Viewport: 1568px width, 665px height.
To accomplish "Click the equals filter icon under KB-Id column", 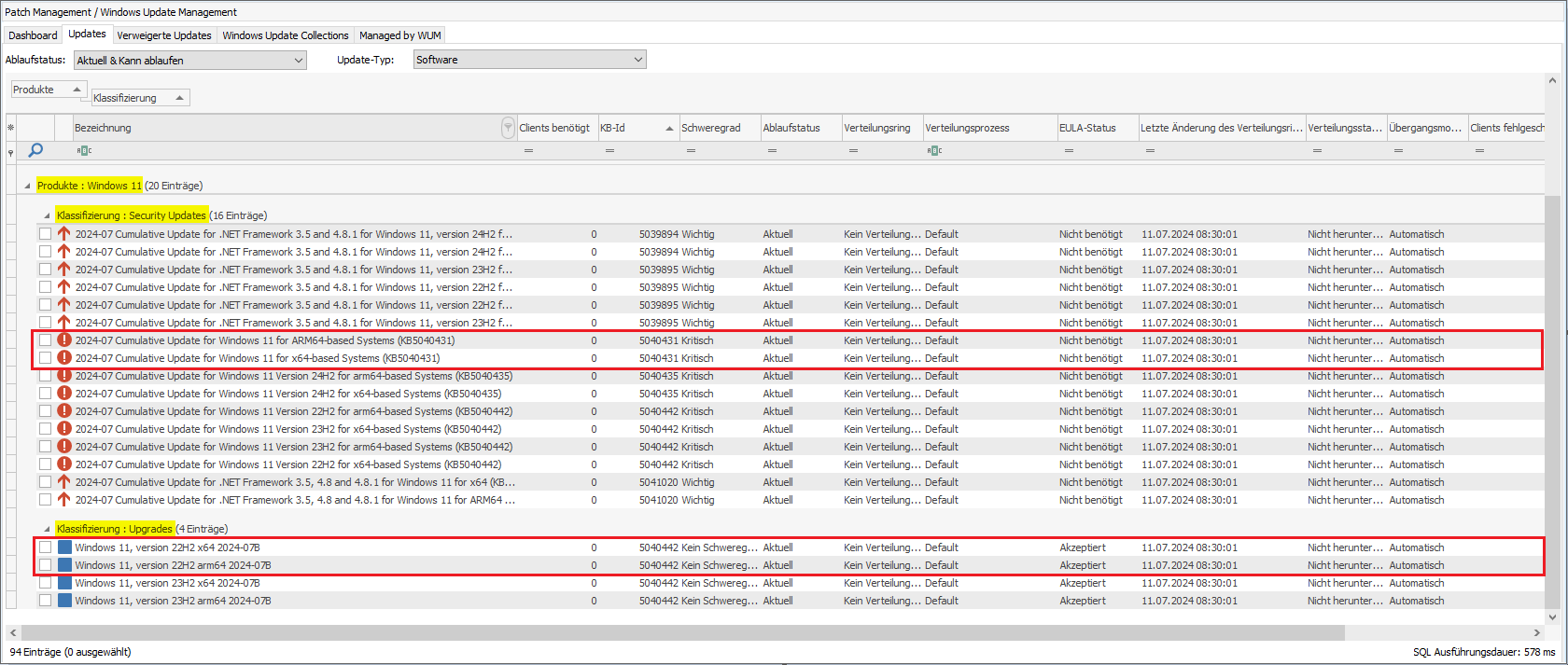I will [x=609, y=150].
